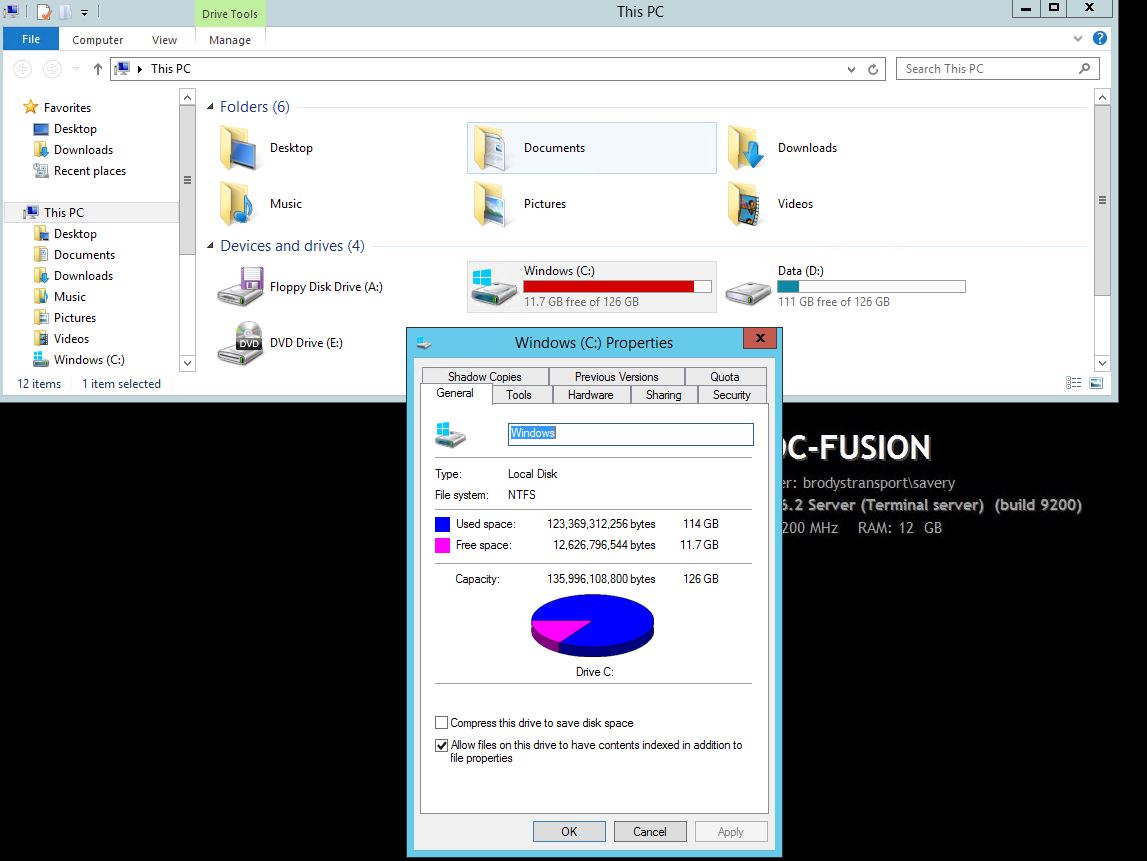Disable allow files to have contents indexed
The image size is (1147, 861).
tap(440, 745)
